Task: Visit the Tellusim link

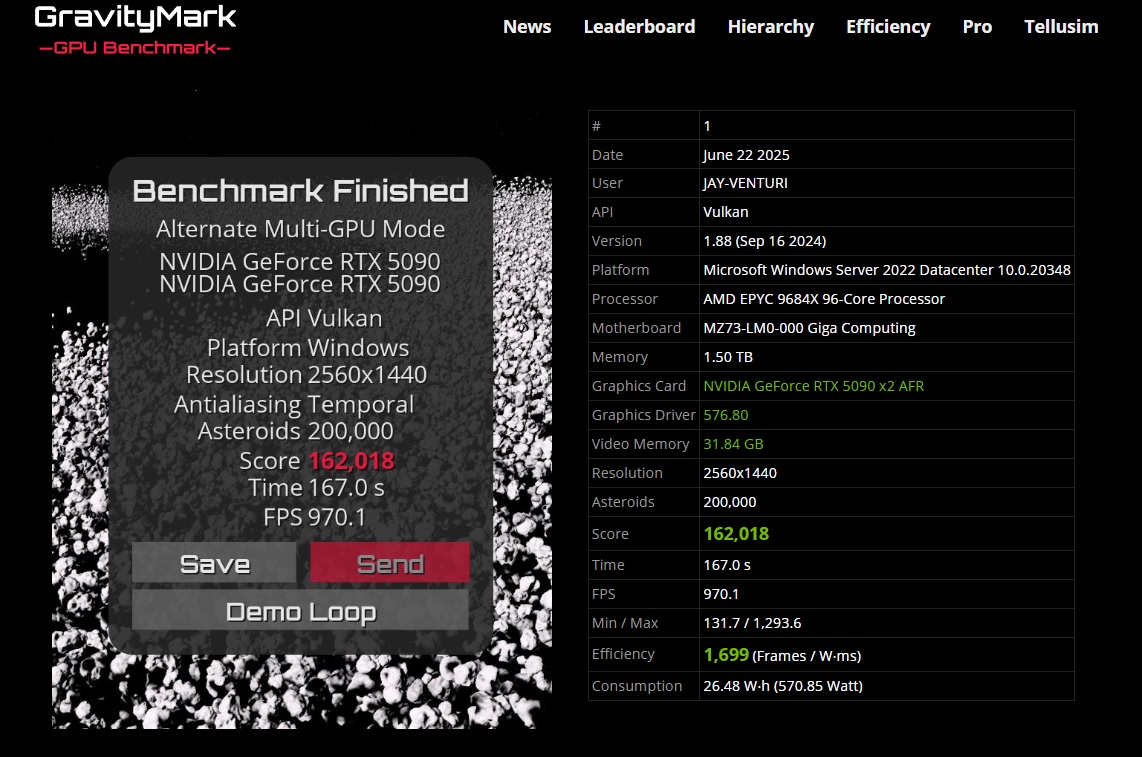Action: (1061, 27)
